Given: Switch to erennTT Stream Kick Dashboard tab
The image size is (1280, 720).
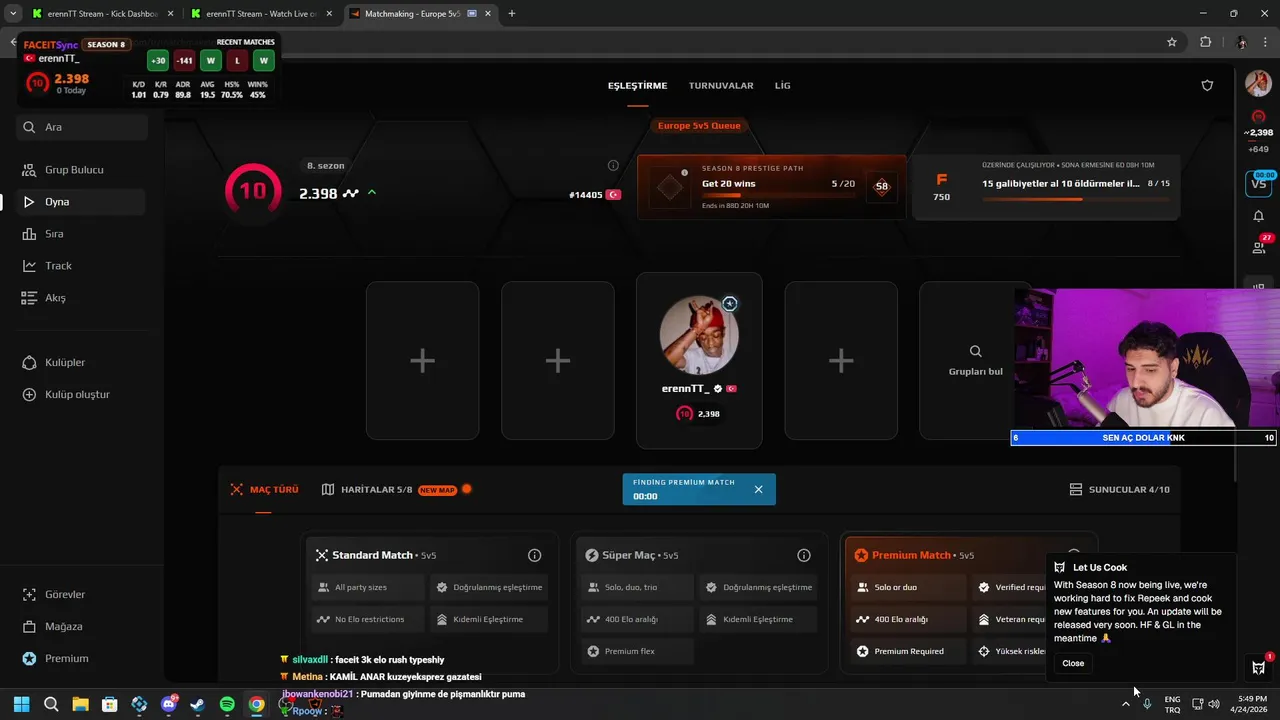Looking at the screenshot, I should pos(102,14).
